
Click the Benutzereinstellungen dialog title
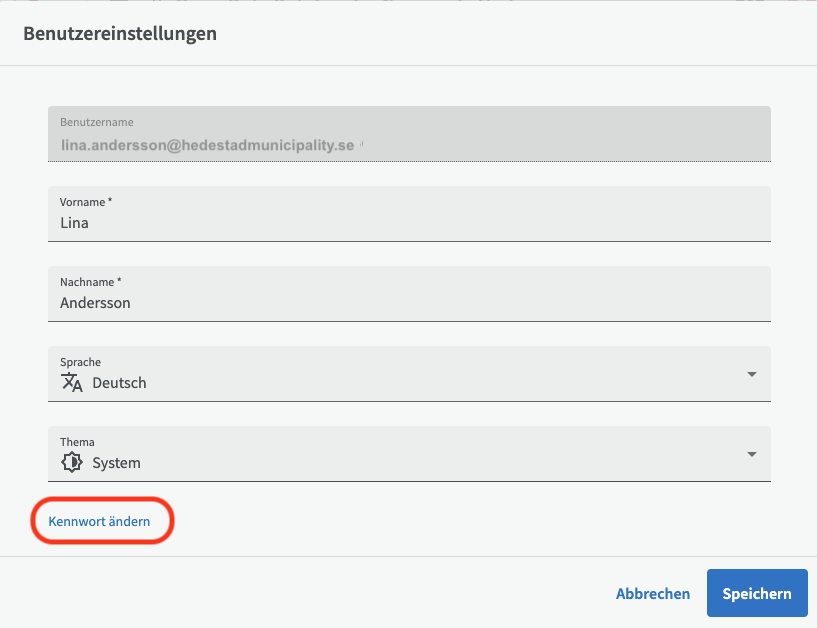[x=120, y=34]
